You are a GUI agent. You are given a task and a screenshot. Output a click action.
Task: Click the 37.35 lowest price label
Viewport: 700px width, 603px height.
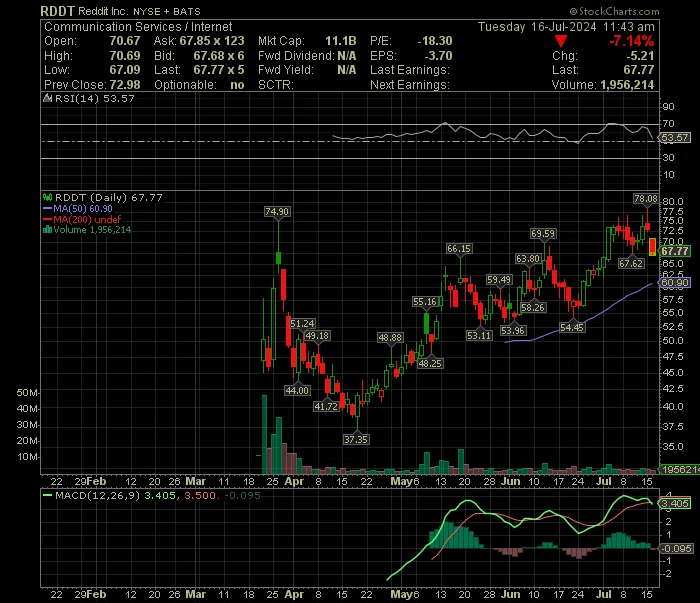pyautogui.click(x=356, y=439)
